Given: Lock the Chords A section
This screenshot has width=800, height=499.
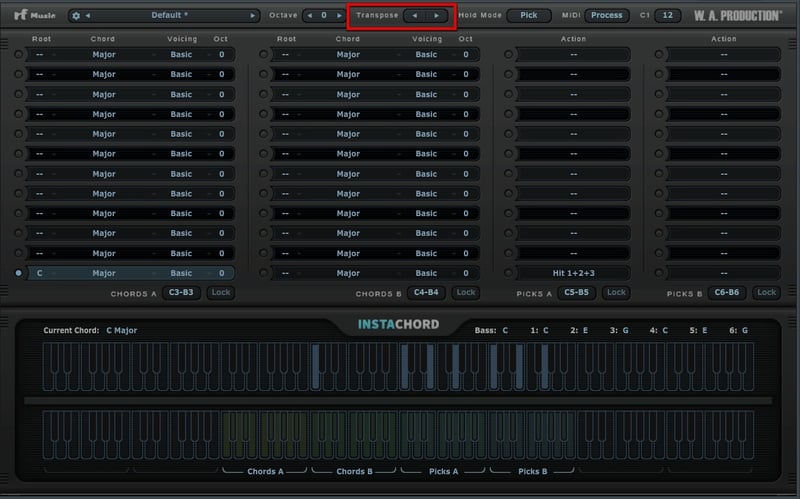Looking at the screenshot, I should pyautogui.click(x=221, y=292).
